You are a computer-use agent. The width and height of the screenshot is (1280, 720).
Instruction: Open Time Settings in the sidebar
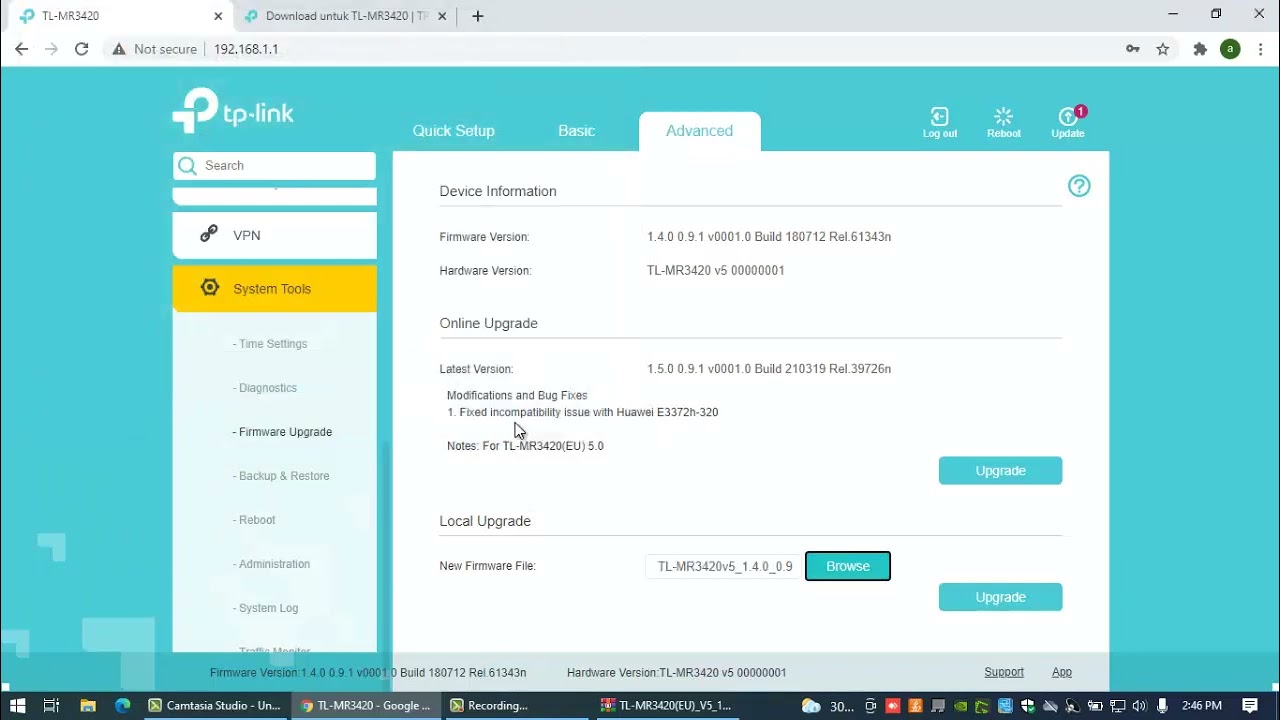(270, 344)
